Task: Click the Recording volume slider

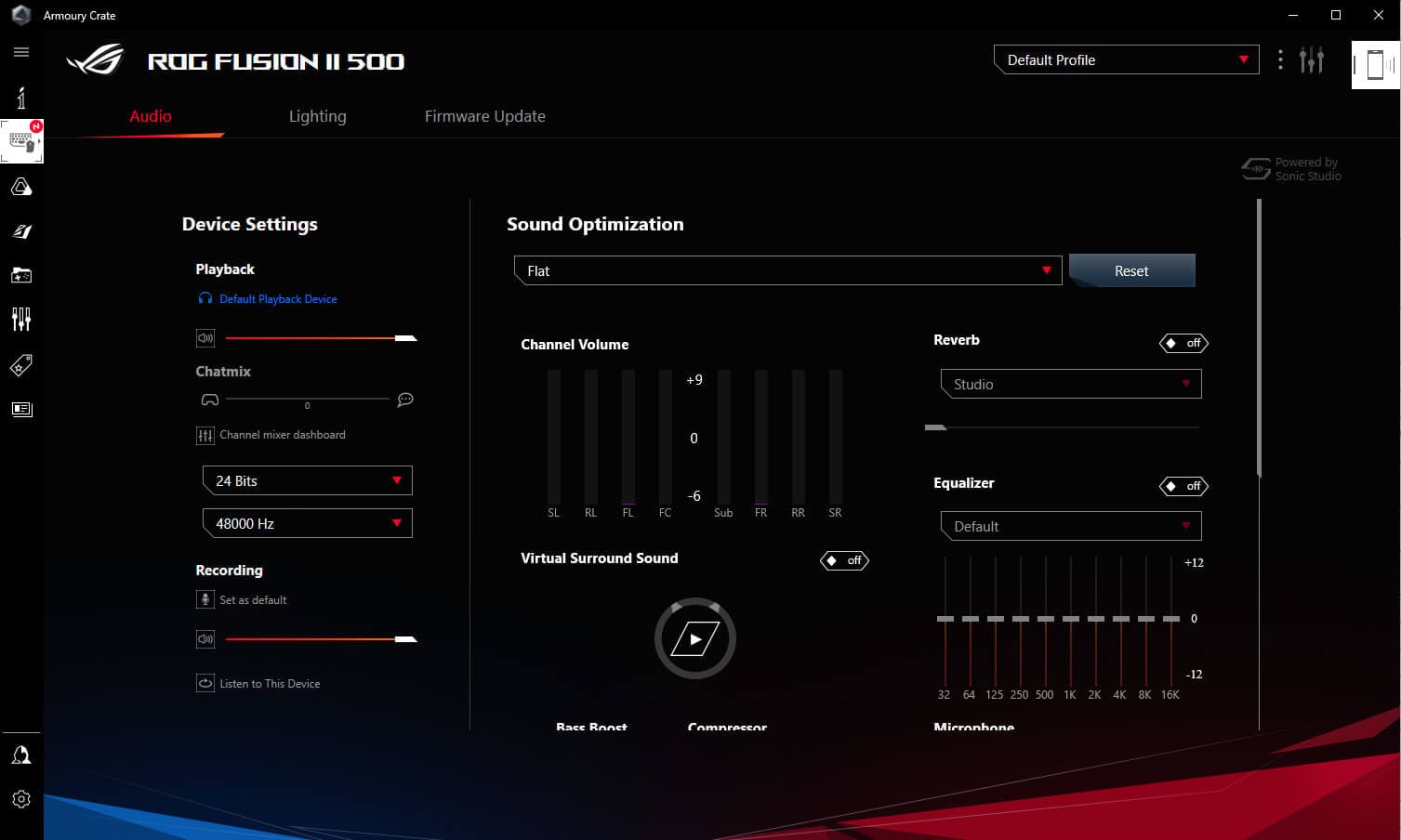Action: click(x=321, y=639)
